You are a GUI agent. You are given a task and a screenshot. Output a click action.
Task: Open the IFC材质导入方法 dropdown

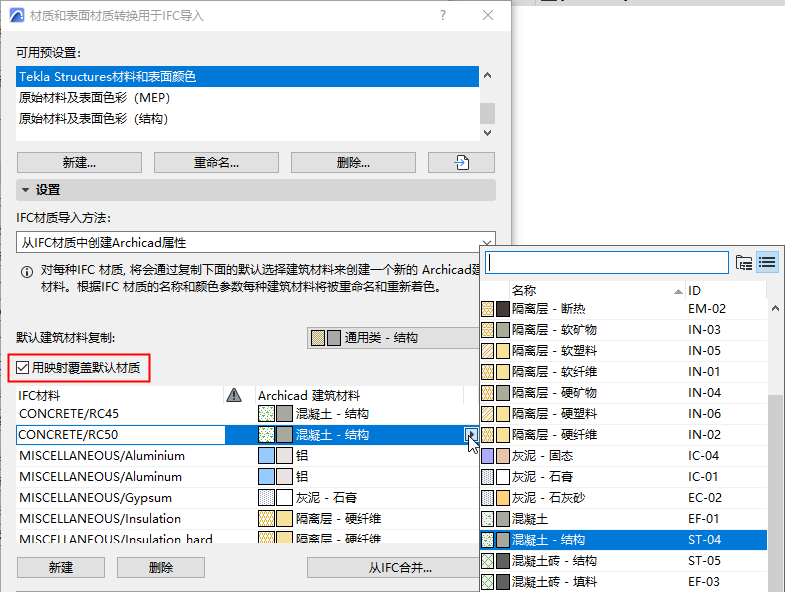[256, 242]
